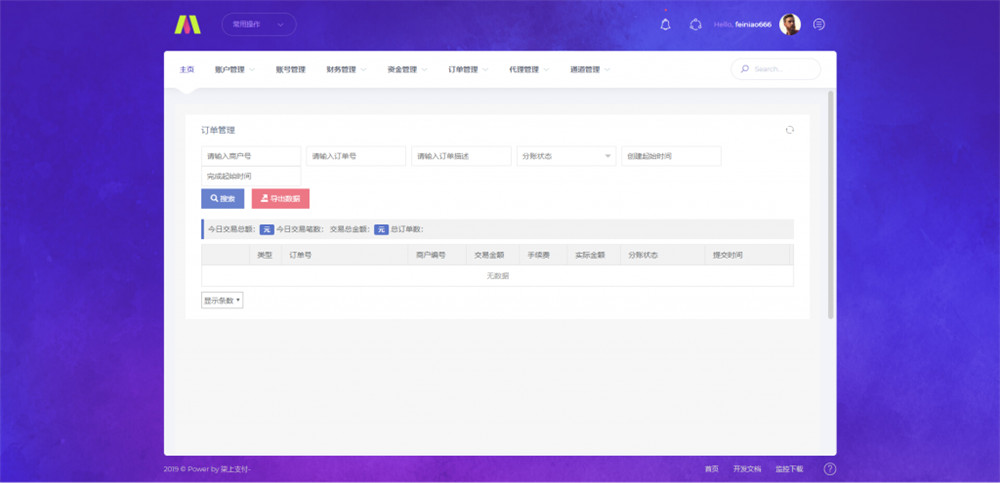Expand the 账户管理 menu
This screenshot has height=483, width=1000.
tap(234, 70)
